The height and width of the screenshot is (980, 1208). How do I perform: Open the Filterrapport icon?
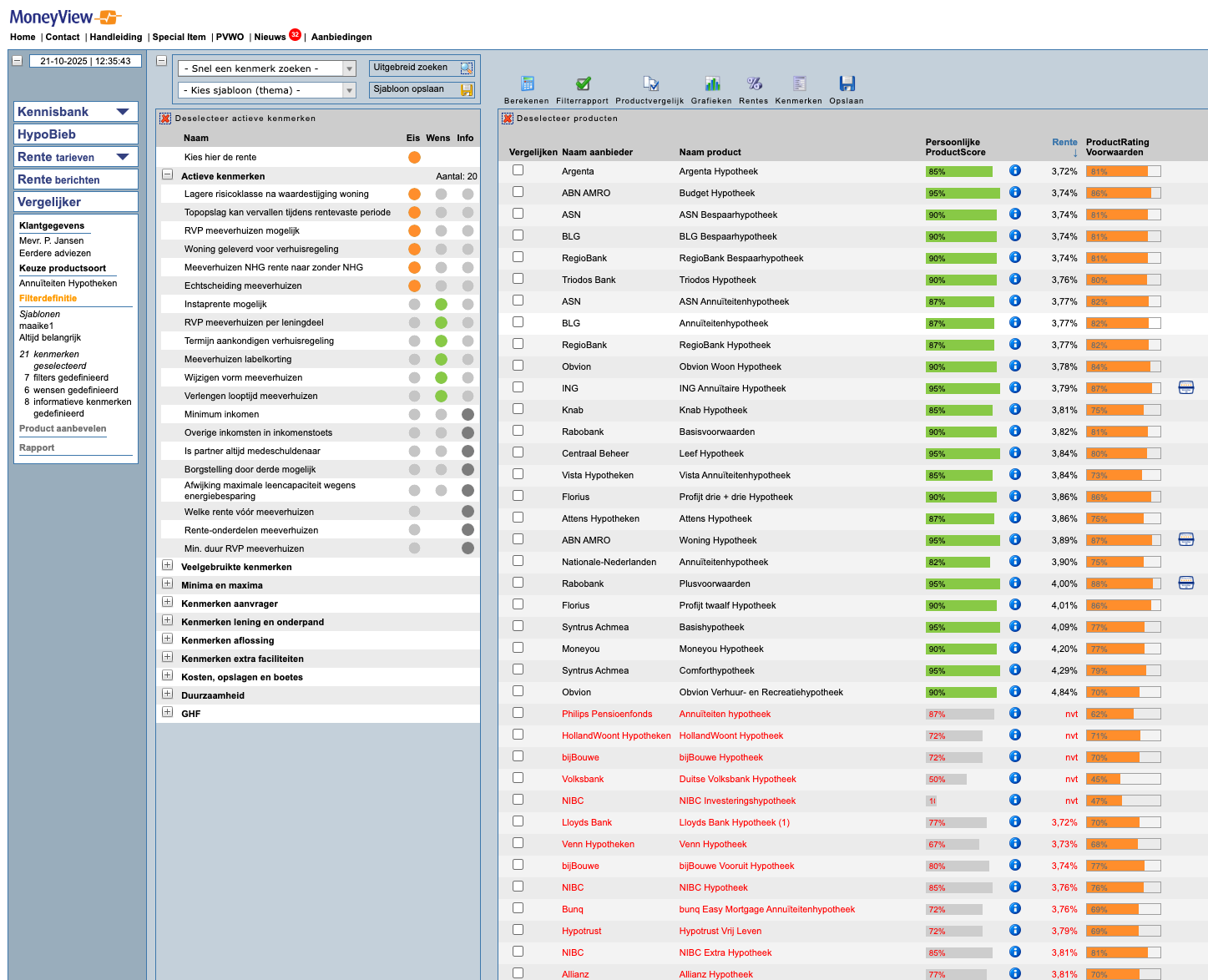point(584,83)
